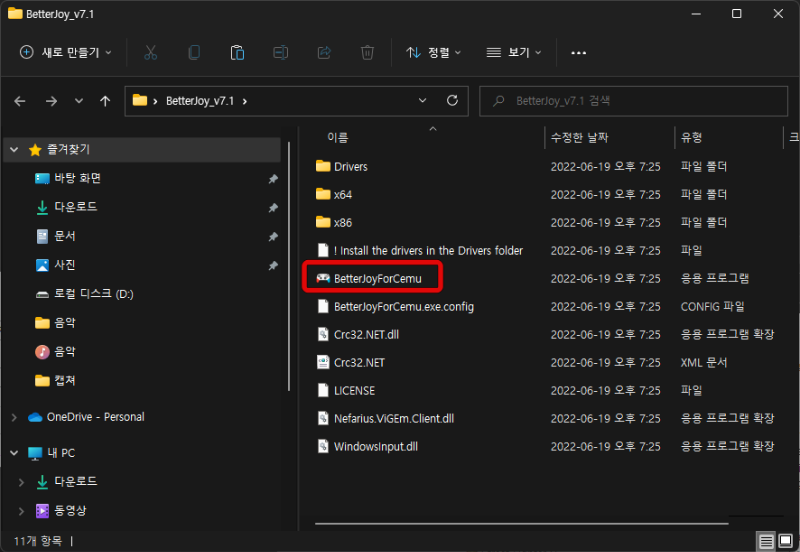Viewport: 800px width, 552px height.
Task: Click chevron after BetterJoy_v7.1 in breadcrumb
Action: (245, 101)
